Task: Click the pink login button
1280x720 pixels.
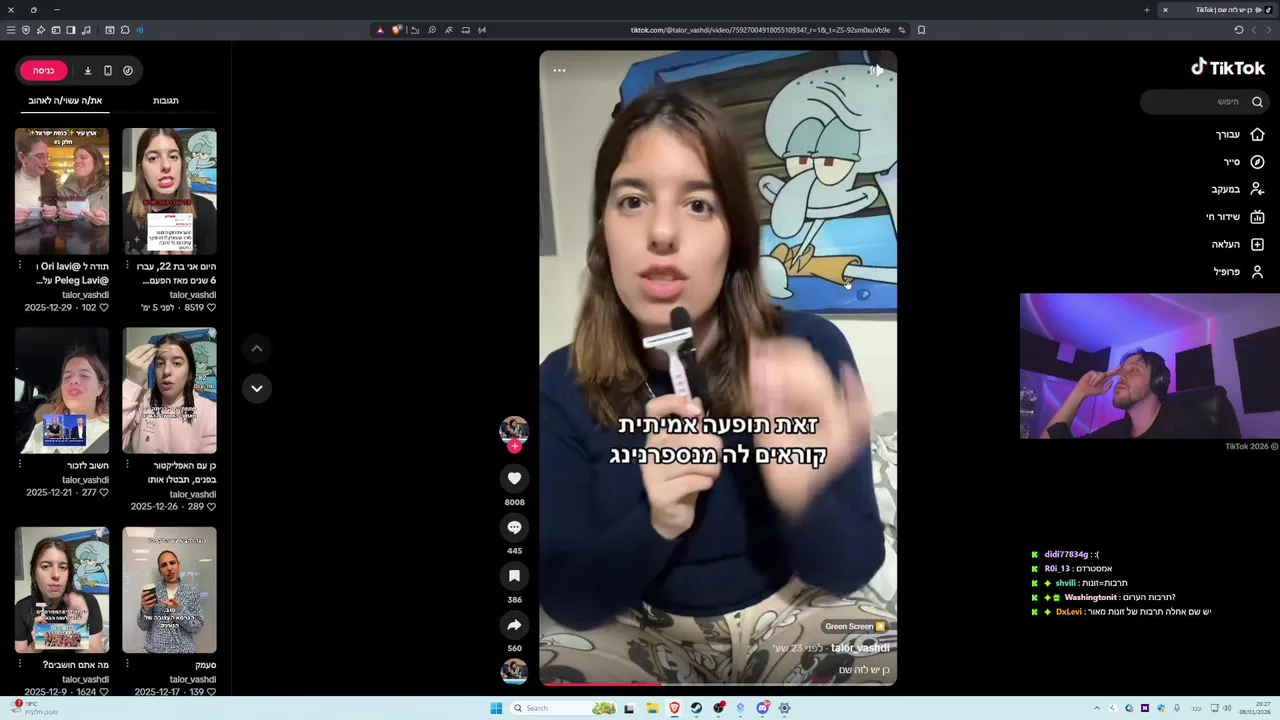Action: 44,70
